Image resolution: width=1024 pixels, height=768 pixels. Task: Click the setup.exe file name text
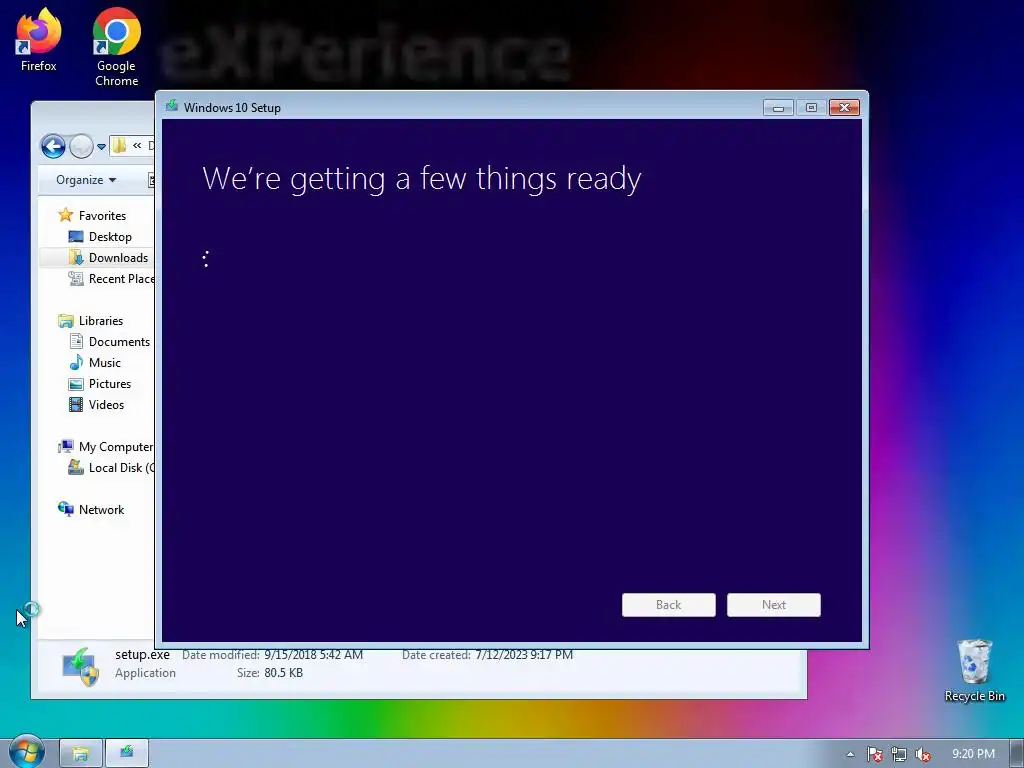142,654
